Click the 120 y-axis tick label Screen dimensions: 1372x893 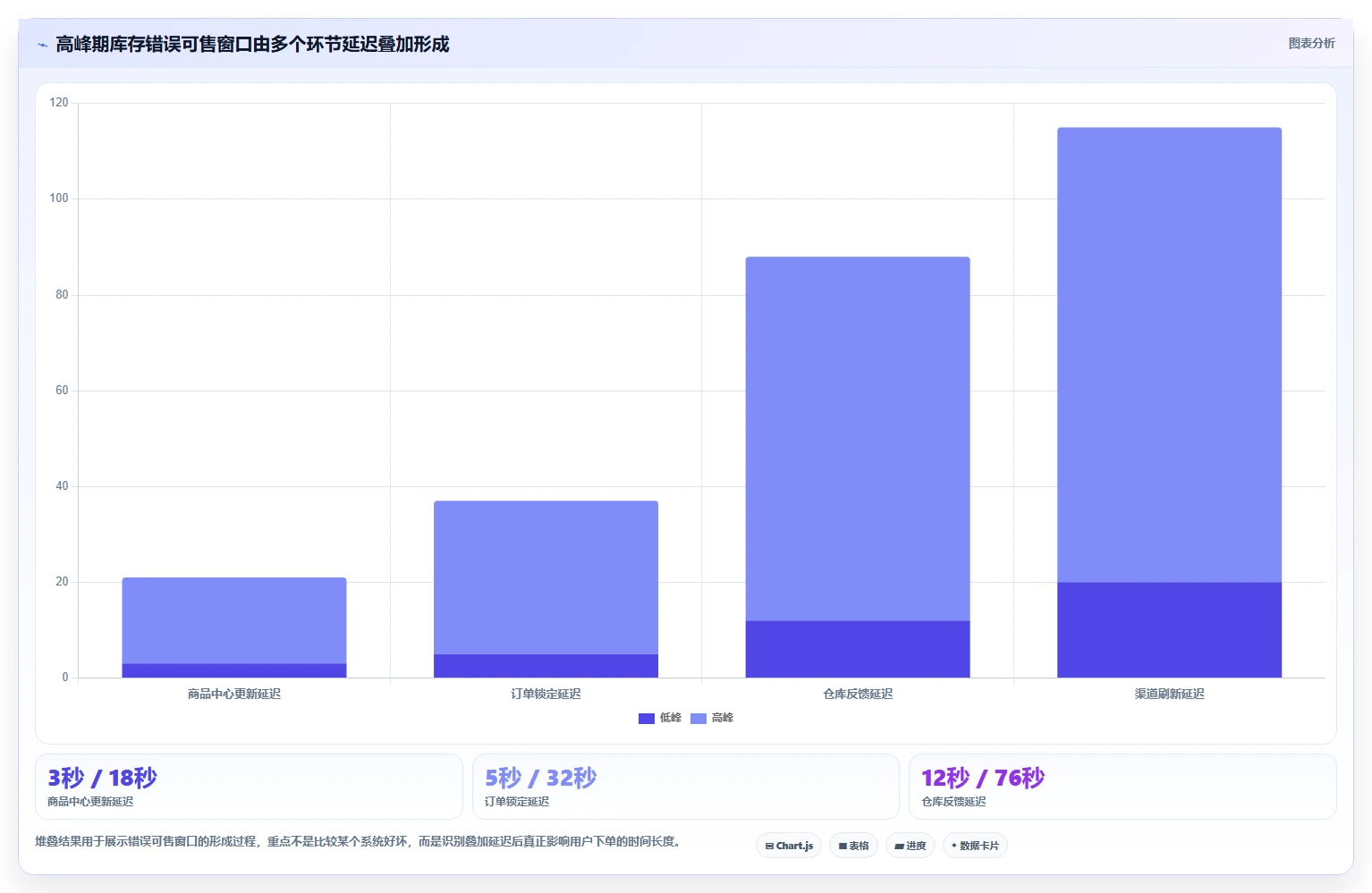59,103
